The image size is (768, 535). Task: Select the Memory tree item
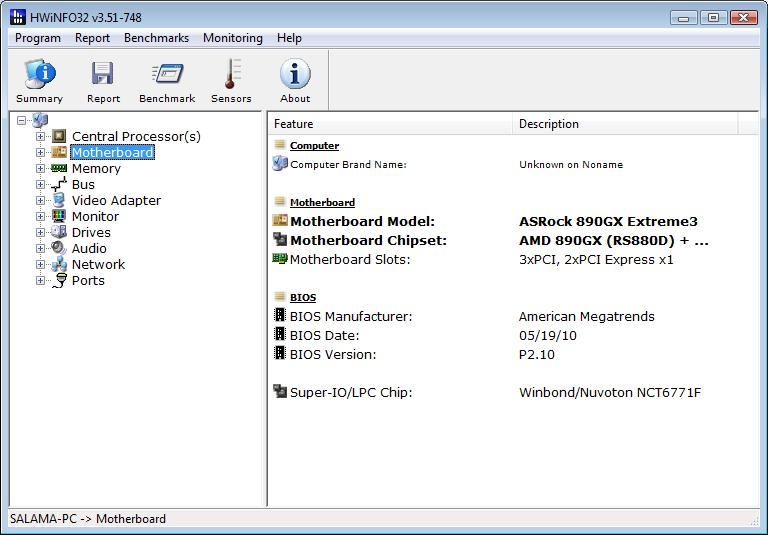(96, 169)
